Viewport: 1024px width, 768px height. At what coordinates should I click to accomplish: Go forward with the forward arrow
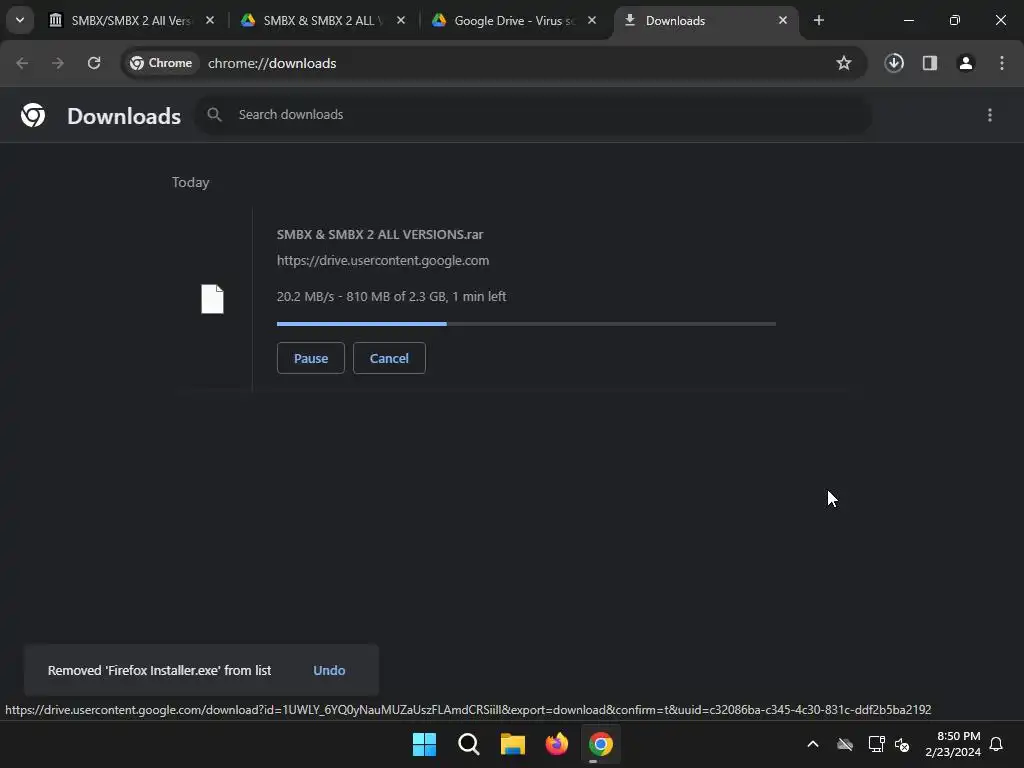pyautogui.click(x=58, y=63)
